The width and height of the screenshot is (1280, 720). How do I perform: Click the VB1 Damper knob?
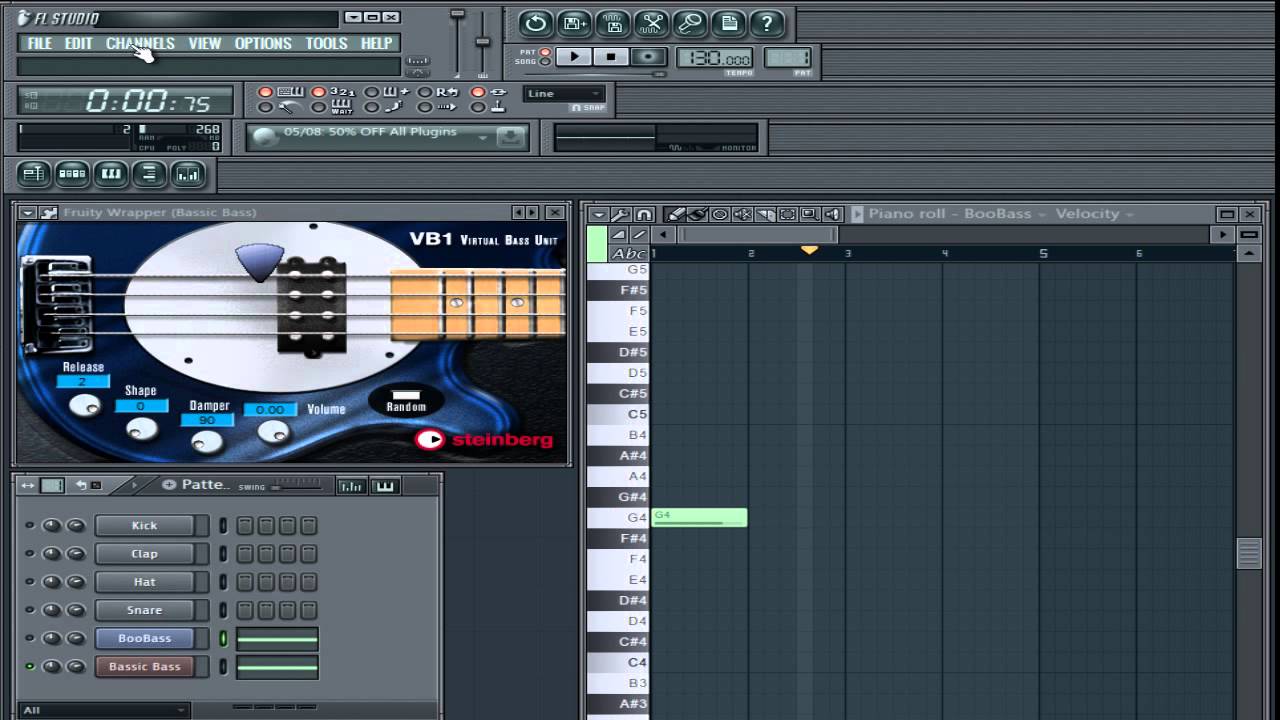tap(207, 441)
